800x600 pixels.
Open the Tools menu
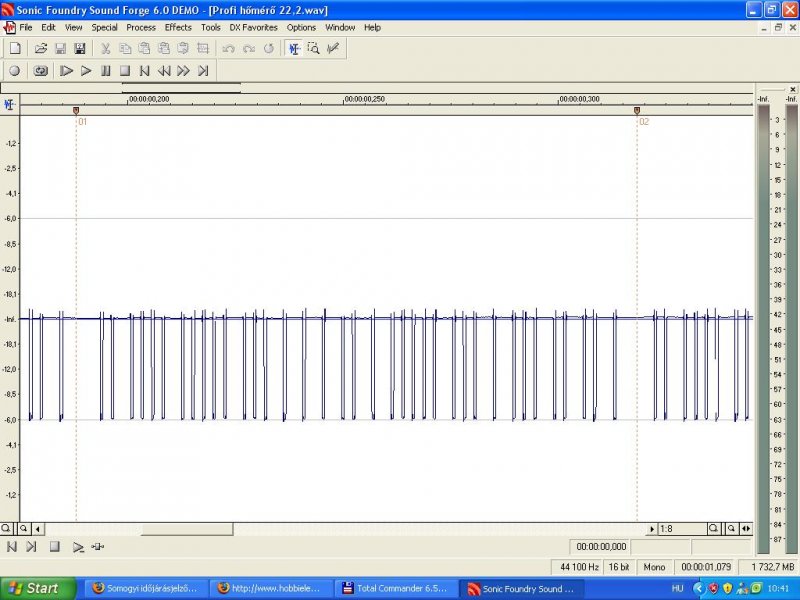click(211, 28)
